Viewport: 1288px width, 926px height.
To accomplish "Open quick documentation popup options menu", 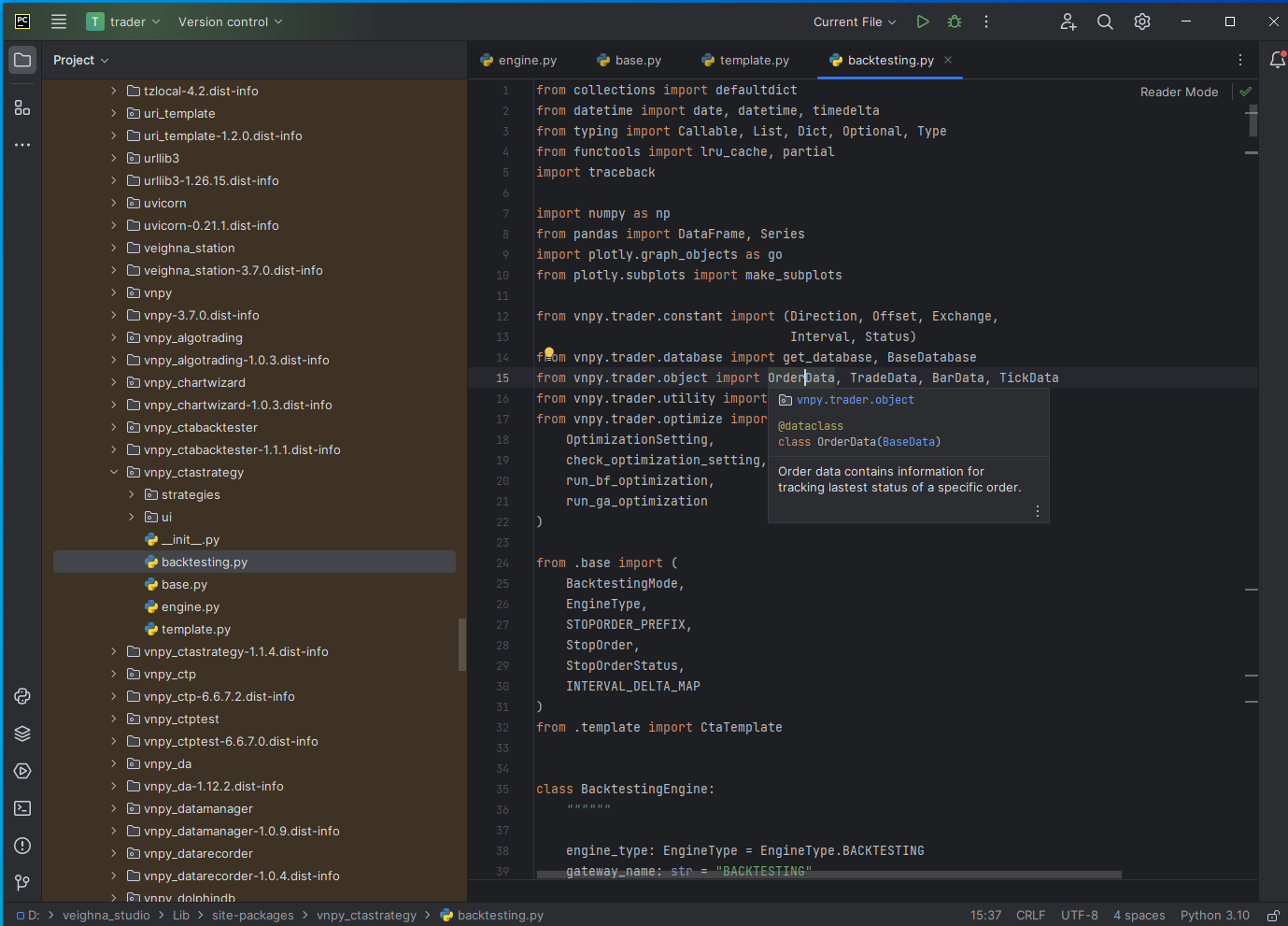I will [1038, 511].
